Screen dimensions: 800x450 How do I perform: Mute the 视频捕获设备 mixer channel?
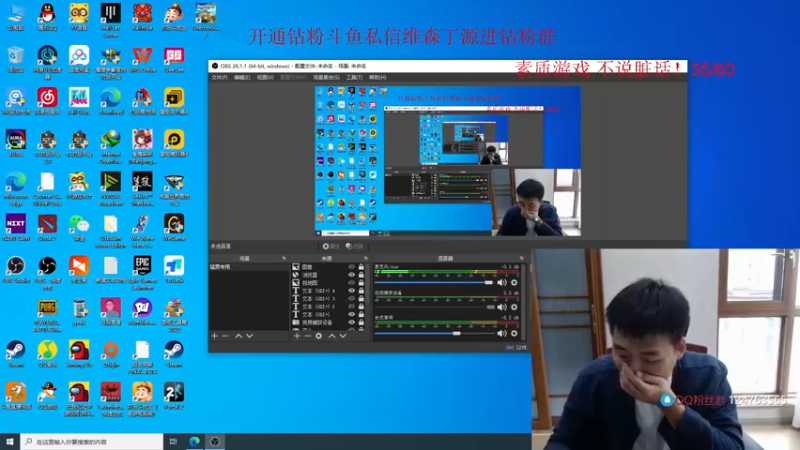click(x=502, y=307)
